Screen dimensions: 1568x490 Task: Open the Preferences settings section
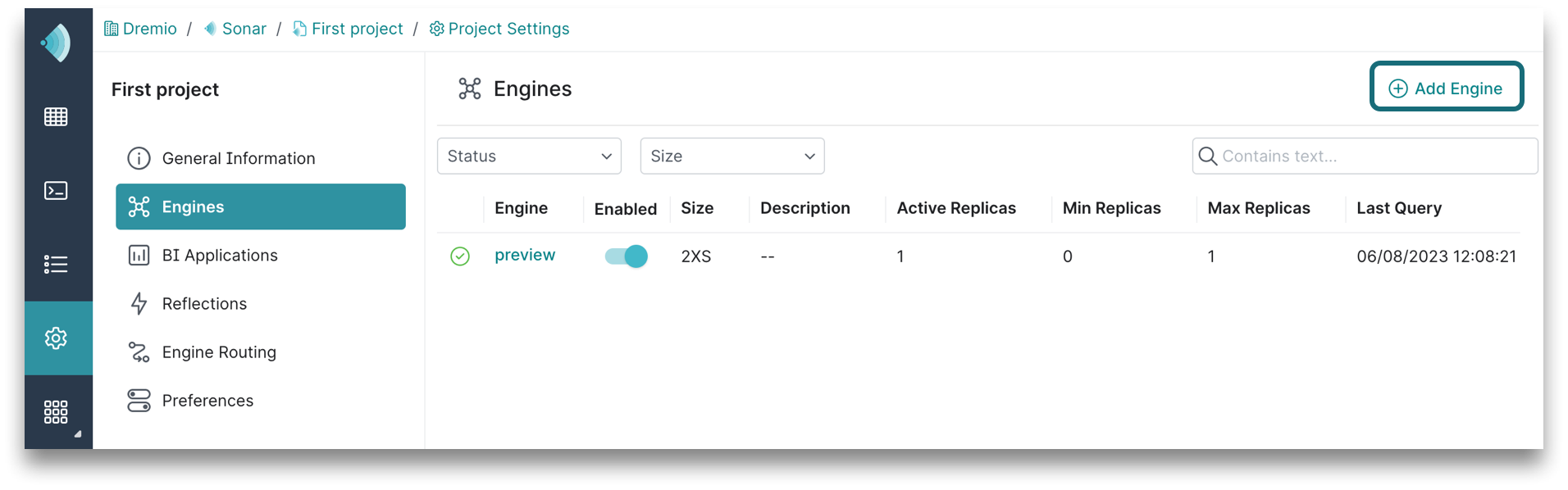point(207,401)
